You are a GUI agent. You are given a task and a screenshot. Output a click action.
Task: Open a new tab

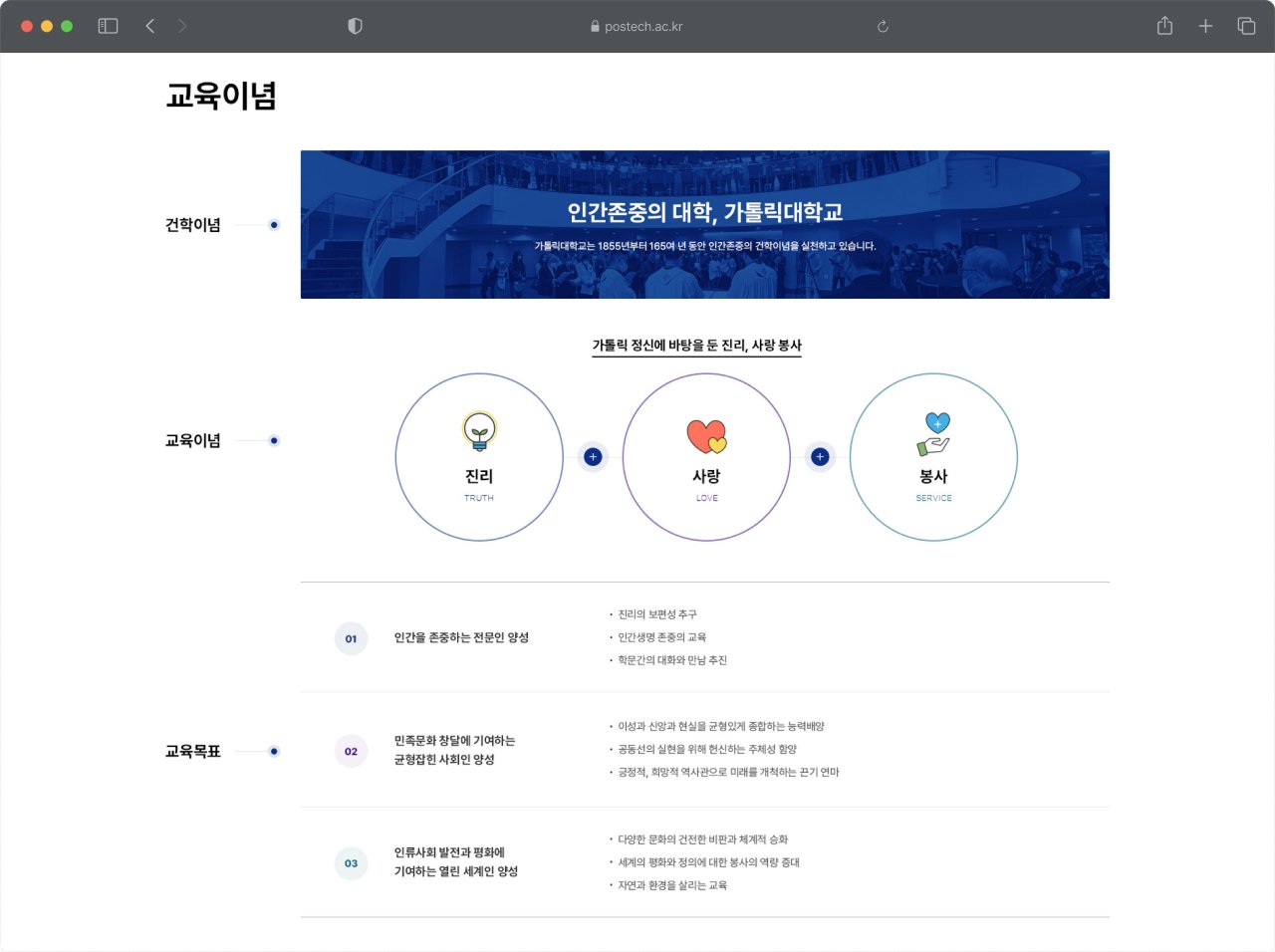pyautogui.click(x=1205, y=26)
